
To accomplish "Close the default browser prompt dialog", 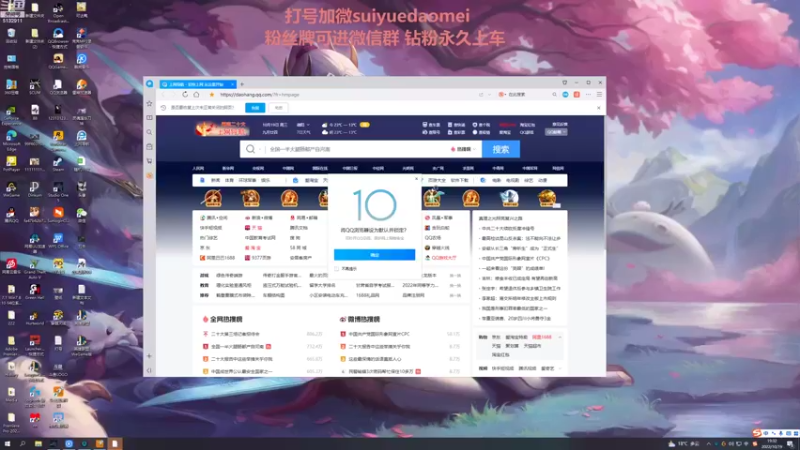I will click(x=416, y=179).
